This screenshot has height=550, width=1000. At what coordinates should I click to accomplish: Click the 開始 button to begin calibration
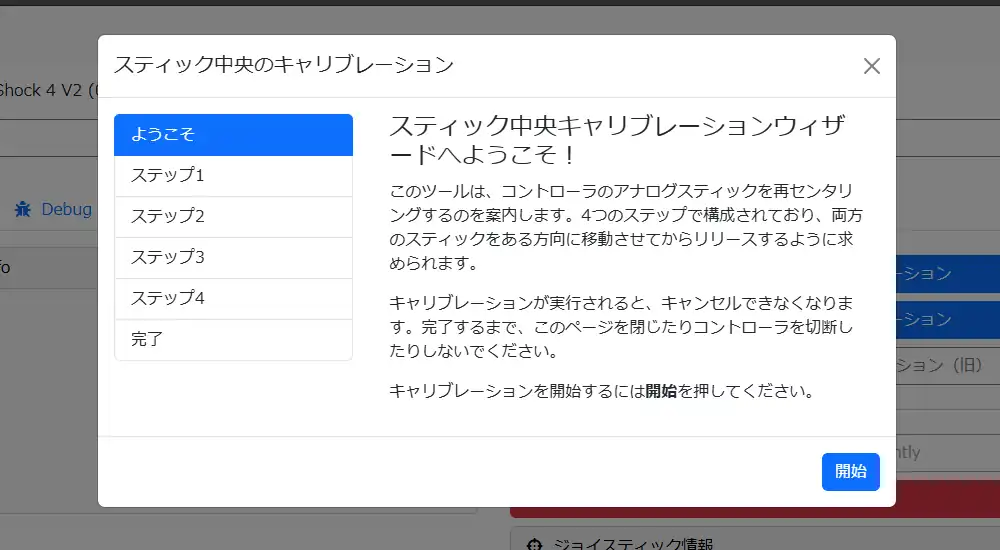(x=850, y=472)
